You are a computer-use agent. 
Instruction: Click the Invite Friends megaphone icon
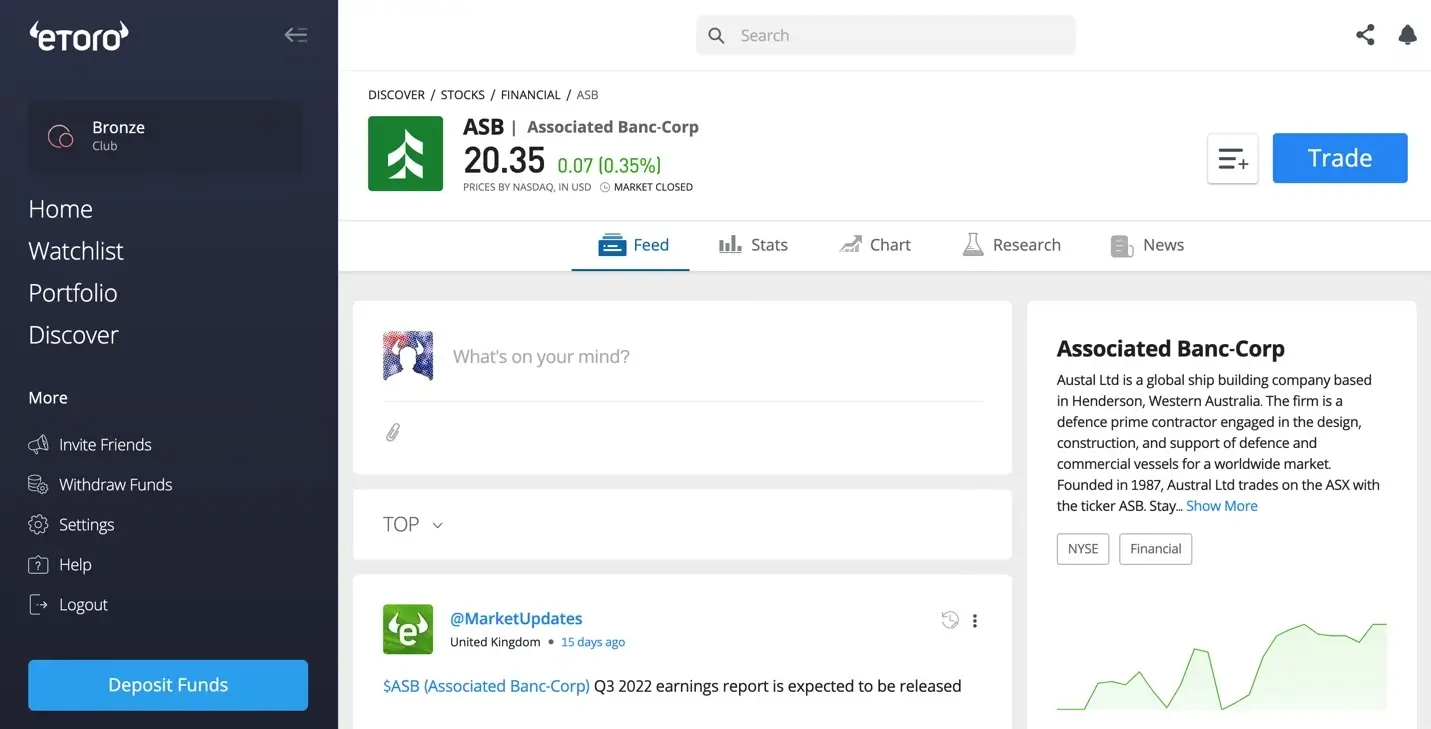point(38,444)
